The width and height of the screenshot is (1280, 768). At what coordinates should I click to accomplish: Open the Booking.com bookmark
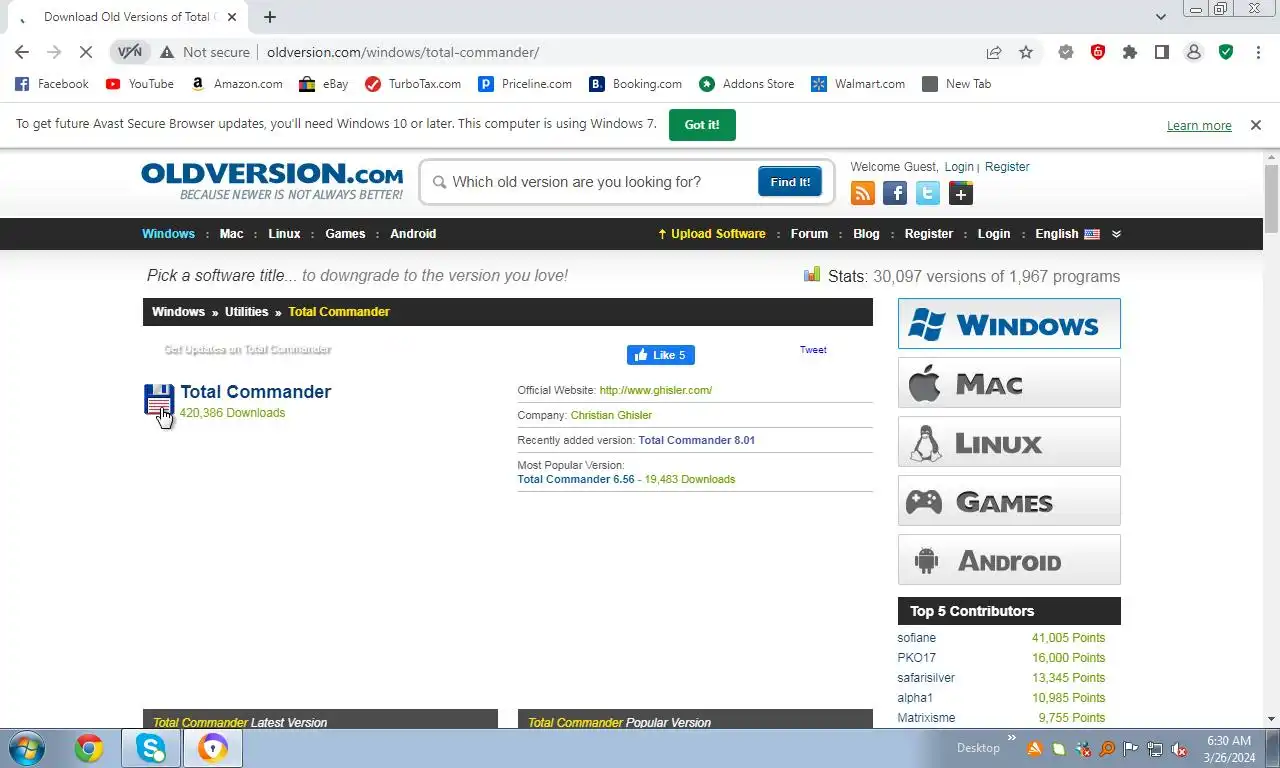(636, 84)
